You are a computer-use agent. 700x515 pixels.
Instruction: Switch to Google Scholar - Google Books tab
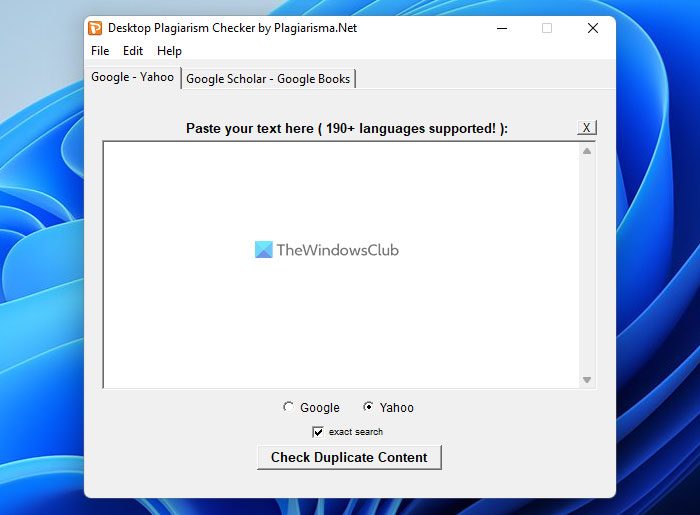coord(268,79)
